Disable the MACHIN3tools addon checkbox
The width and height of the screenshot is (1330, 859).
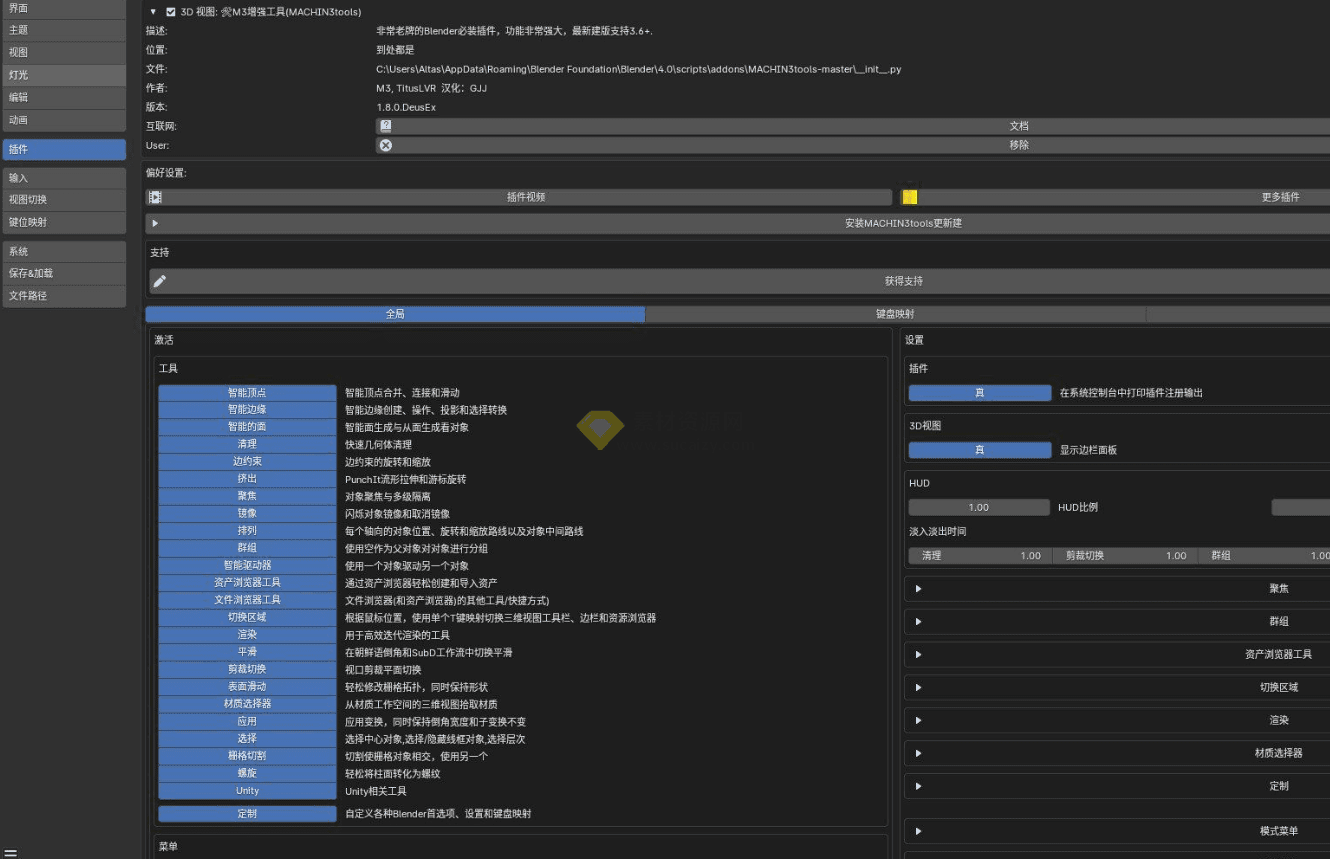168,11
